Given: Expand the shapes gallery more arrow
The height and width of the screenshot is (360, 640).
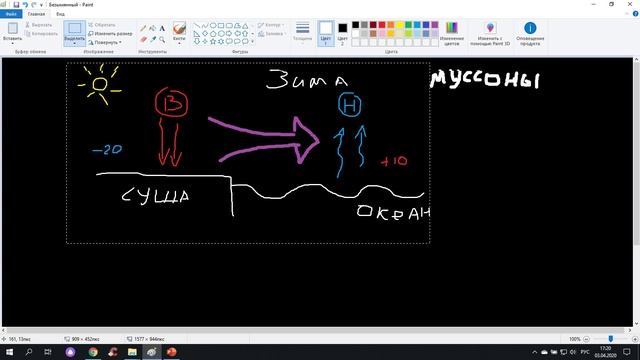Looking at the screenshot, I should tap(253, 42).
